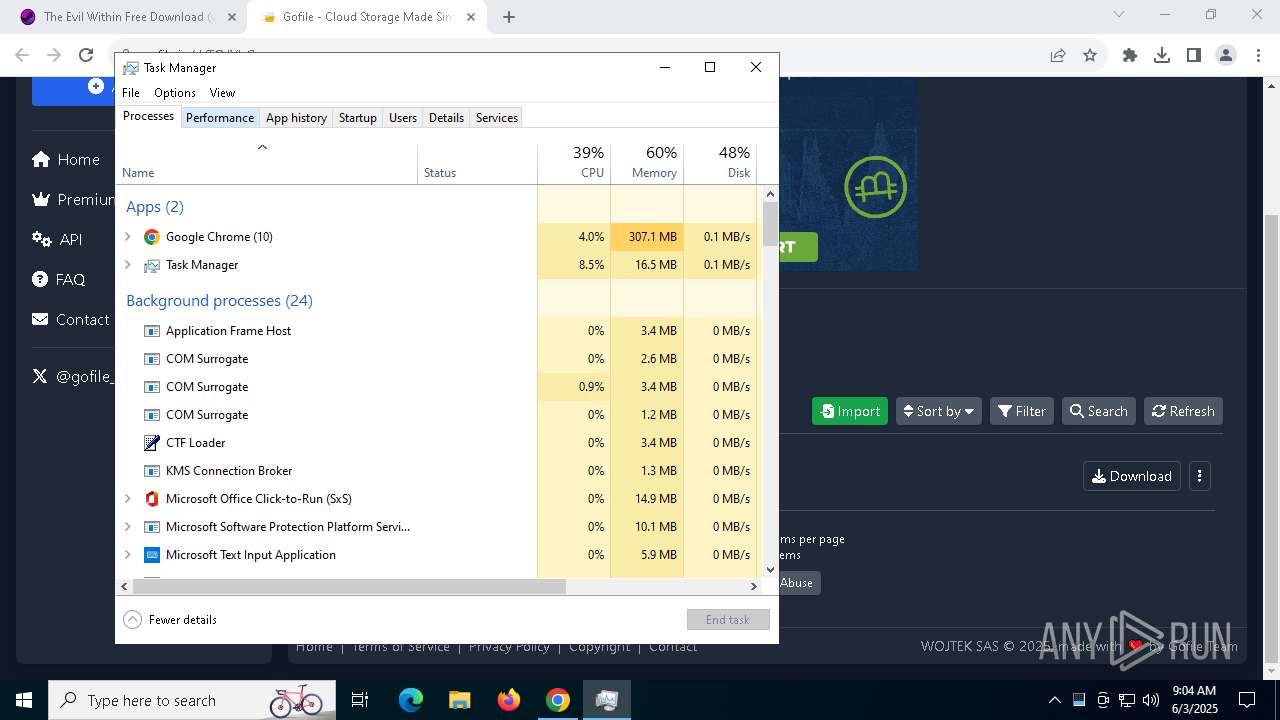
Task: Click the Google Chrome process icon
Action: point(152,237)
